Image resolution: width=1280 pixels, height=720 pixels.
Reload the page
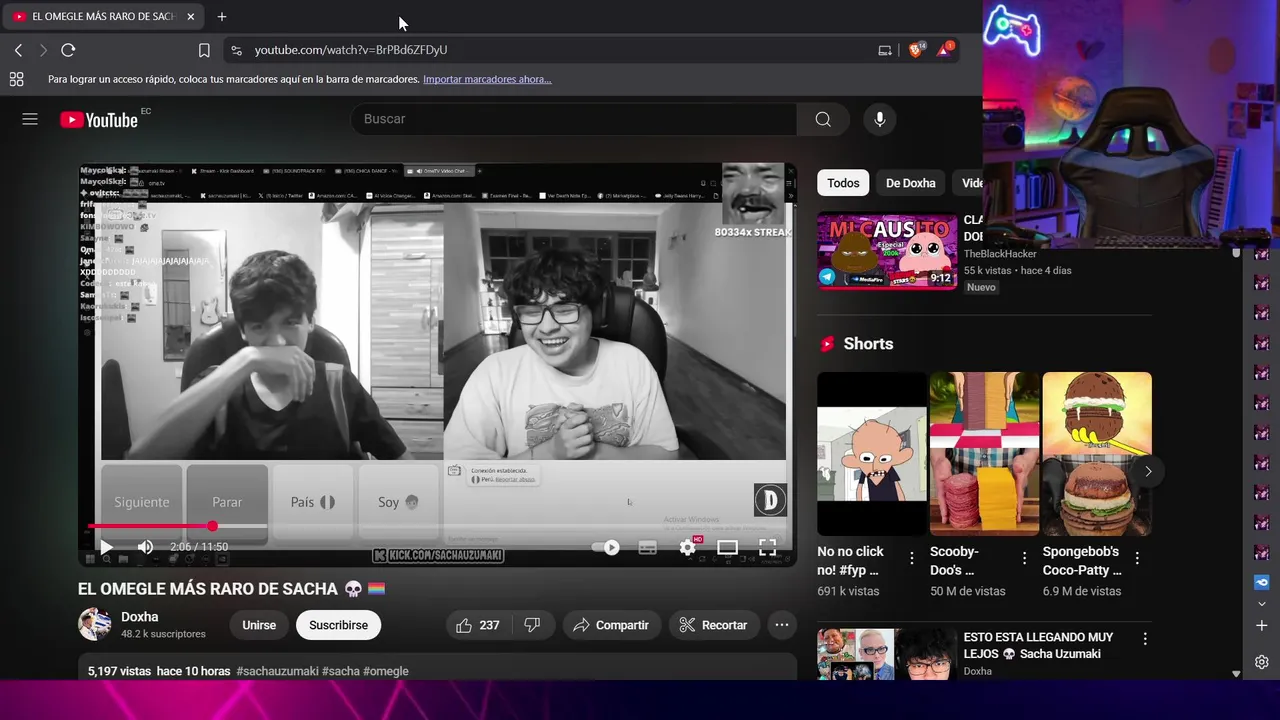point(68,50)
